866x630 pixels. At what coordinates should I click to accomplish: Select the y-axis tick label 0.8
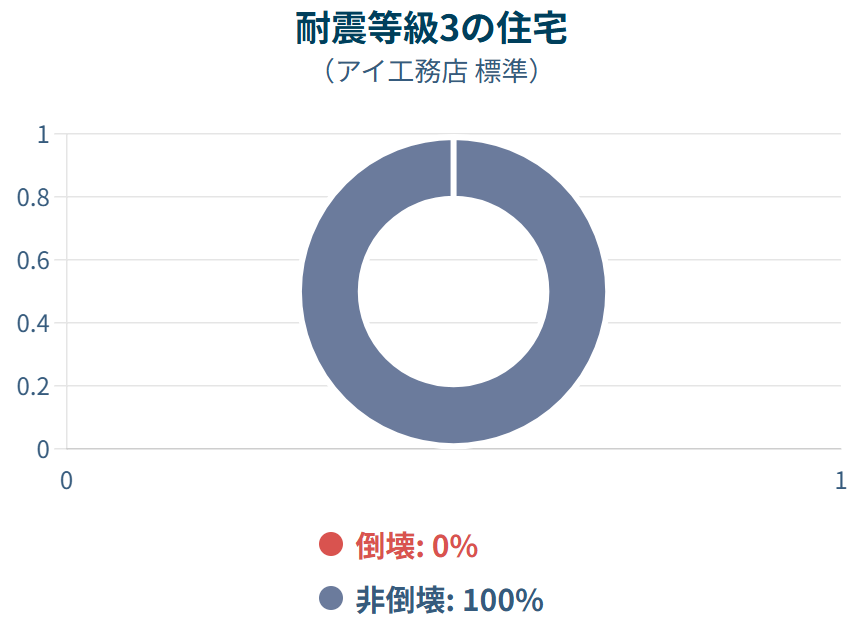click(x=34, y=197)
